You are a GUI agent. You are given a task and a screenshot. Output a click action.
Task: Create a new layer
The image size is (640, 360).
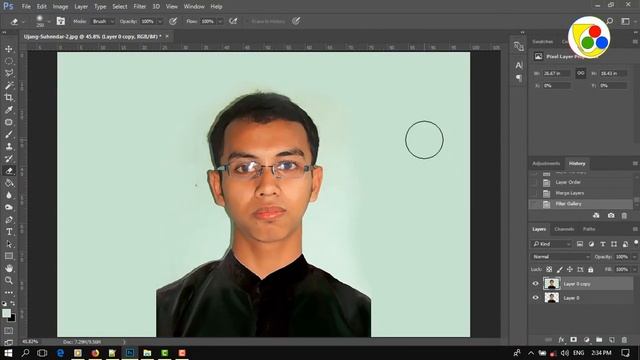[x=611, y=340]
